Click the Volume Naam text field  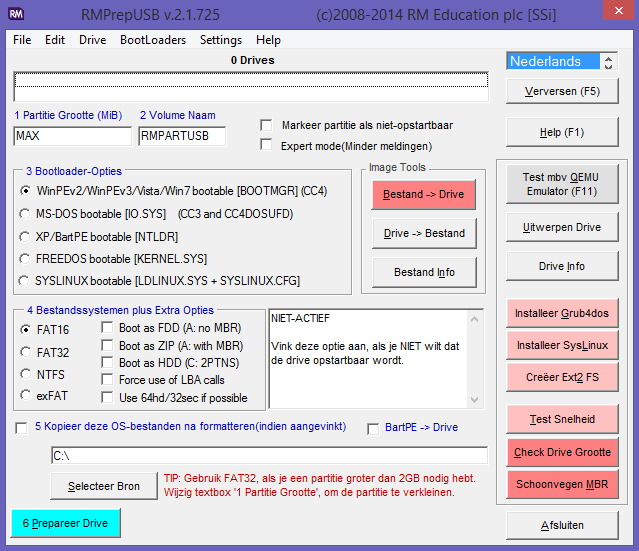182,136
